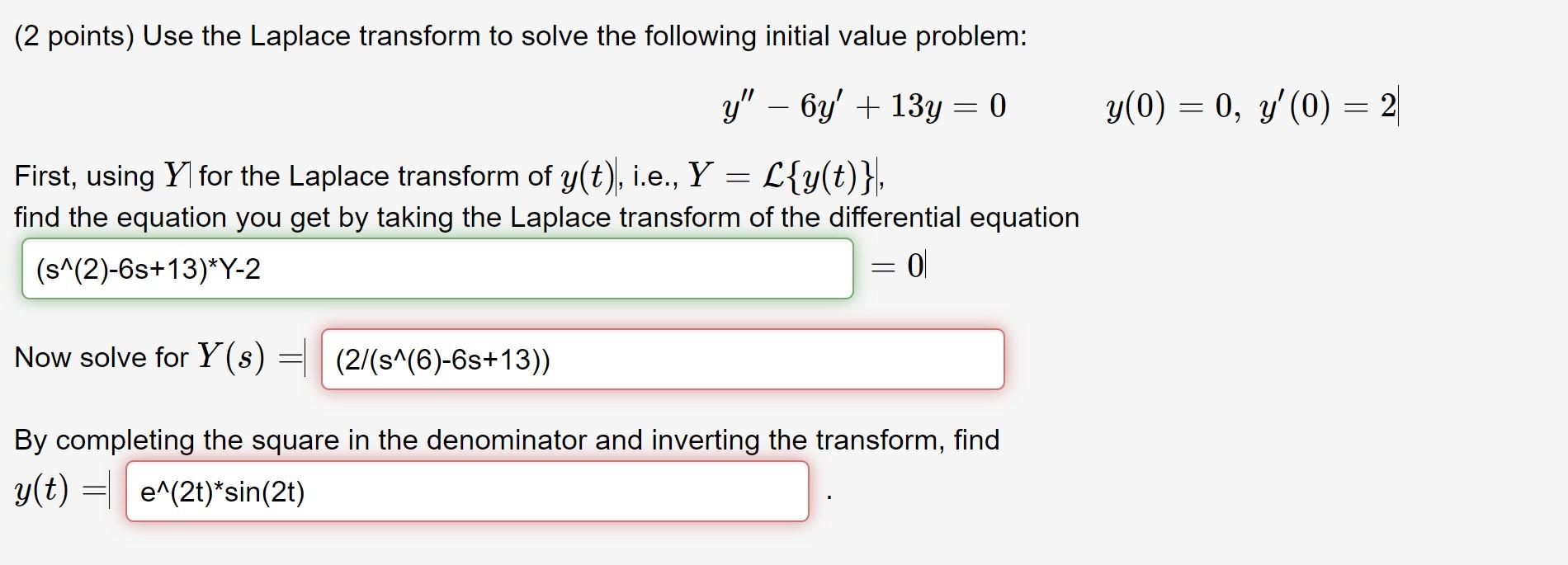
Task: Click the Now solve for Y(s) prompt
Action: [140, 357]
